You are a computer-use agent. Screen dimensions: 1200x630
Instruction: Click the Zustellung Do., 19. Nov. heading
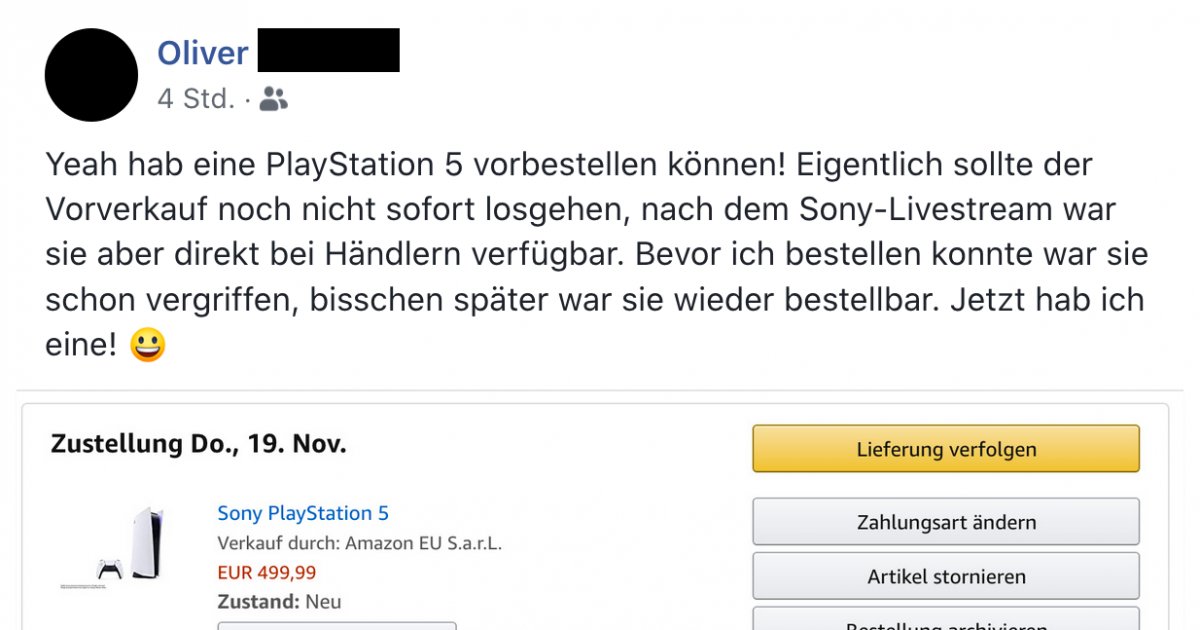coord(198,444)
